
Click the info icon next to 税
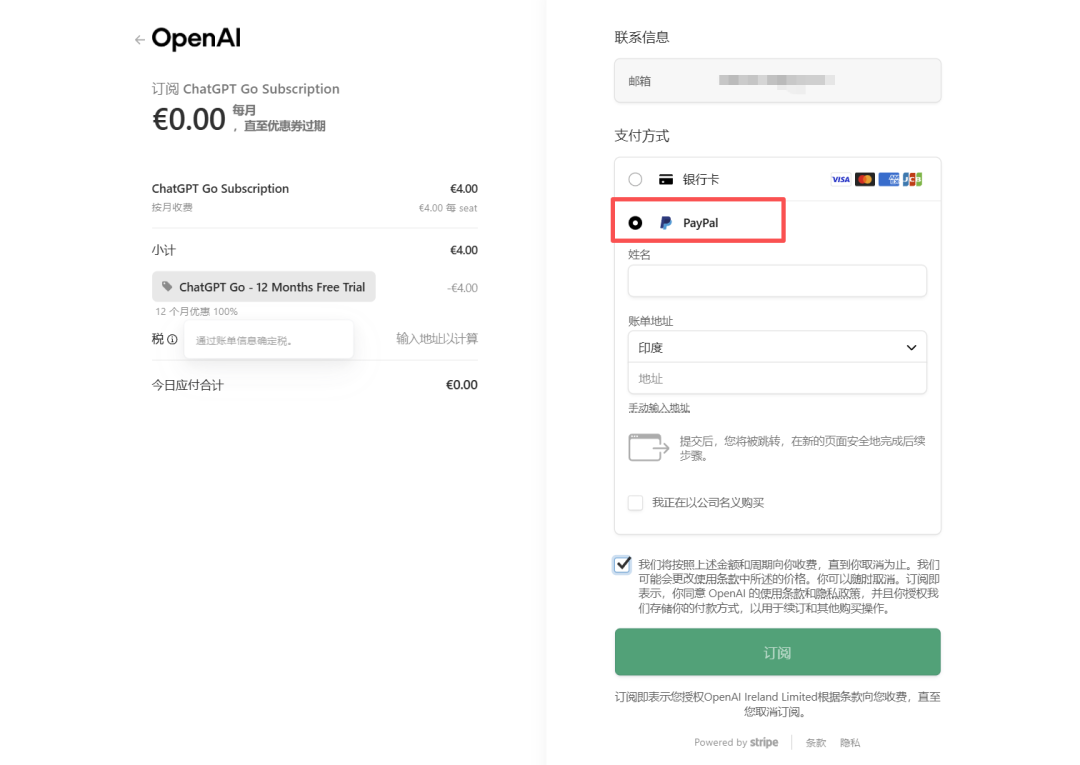pyautogui.click(x=172, y=338)
